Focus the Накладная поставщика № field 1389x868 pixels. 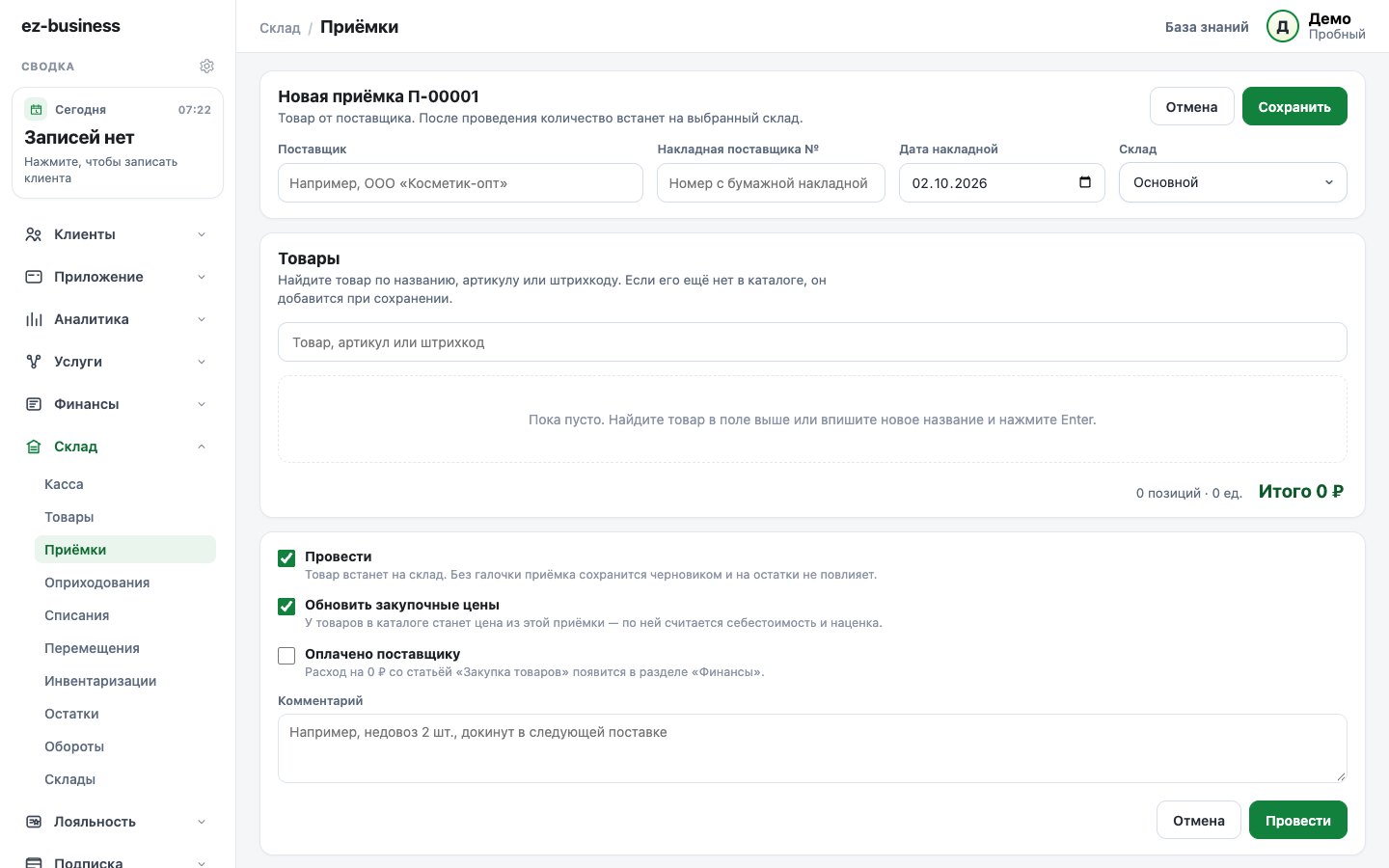[771, 182]
